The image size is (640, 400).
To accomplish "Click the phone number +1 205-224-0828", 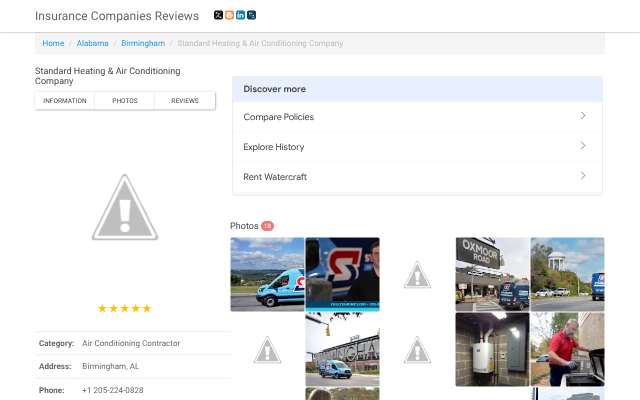I will click(113, 390).
